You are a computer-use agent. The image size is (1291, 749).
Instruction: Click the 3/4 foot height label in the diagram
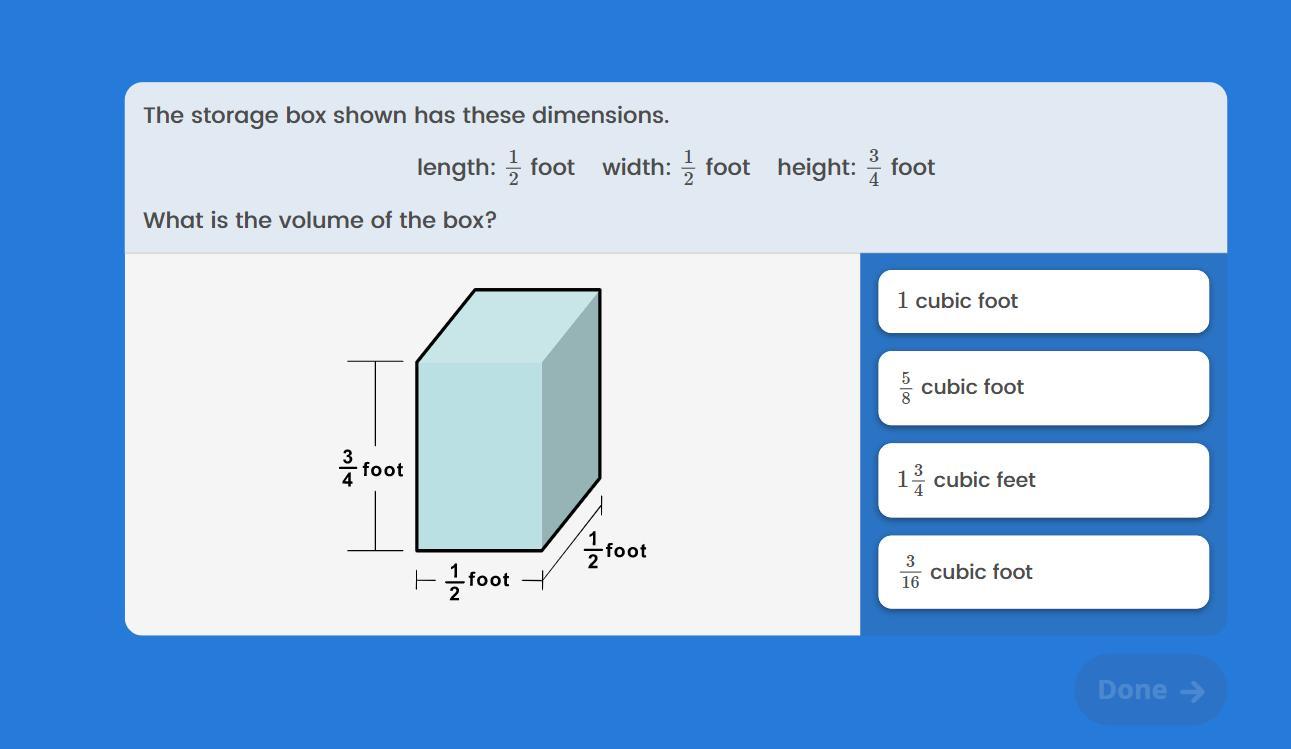[x=371, y=468]
